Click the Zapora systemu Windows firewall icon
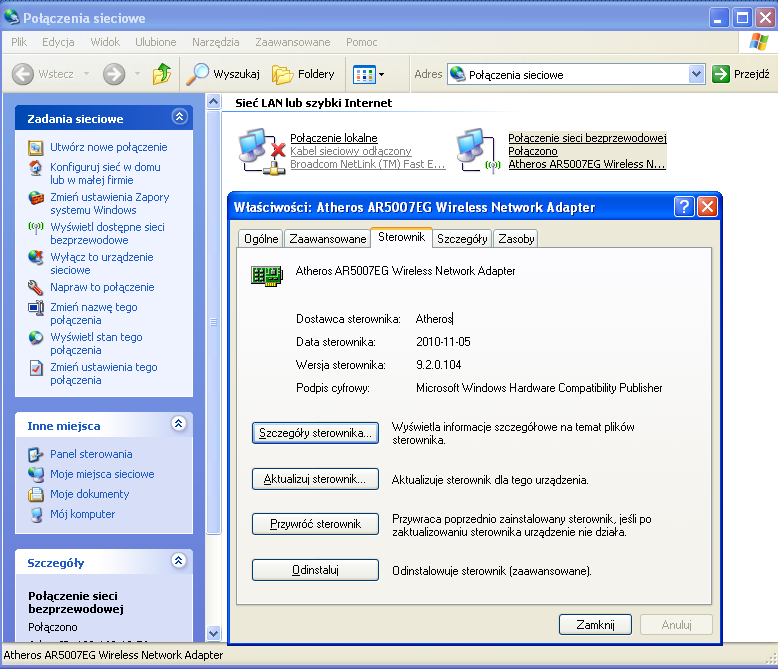The image size is (778, 669). pos(36,198)
